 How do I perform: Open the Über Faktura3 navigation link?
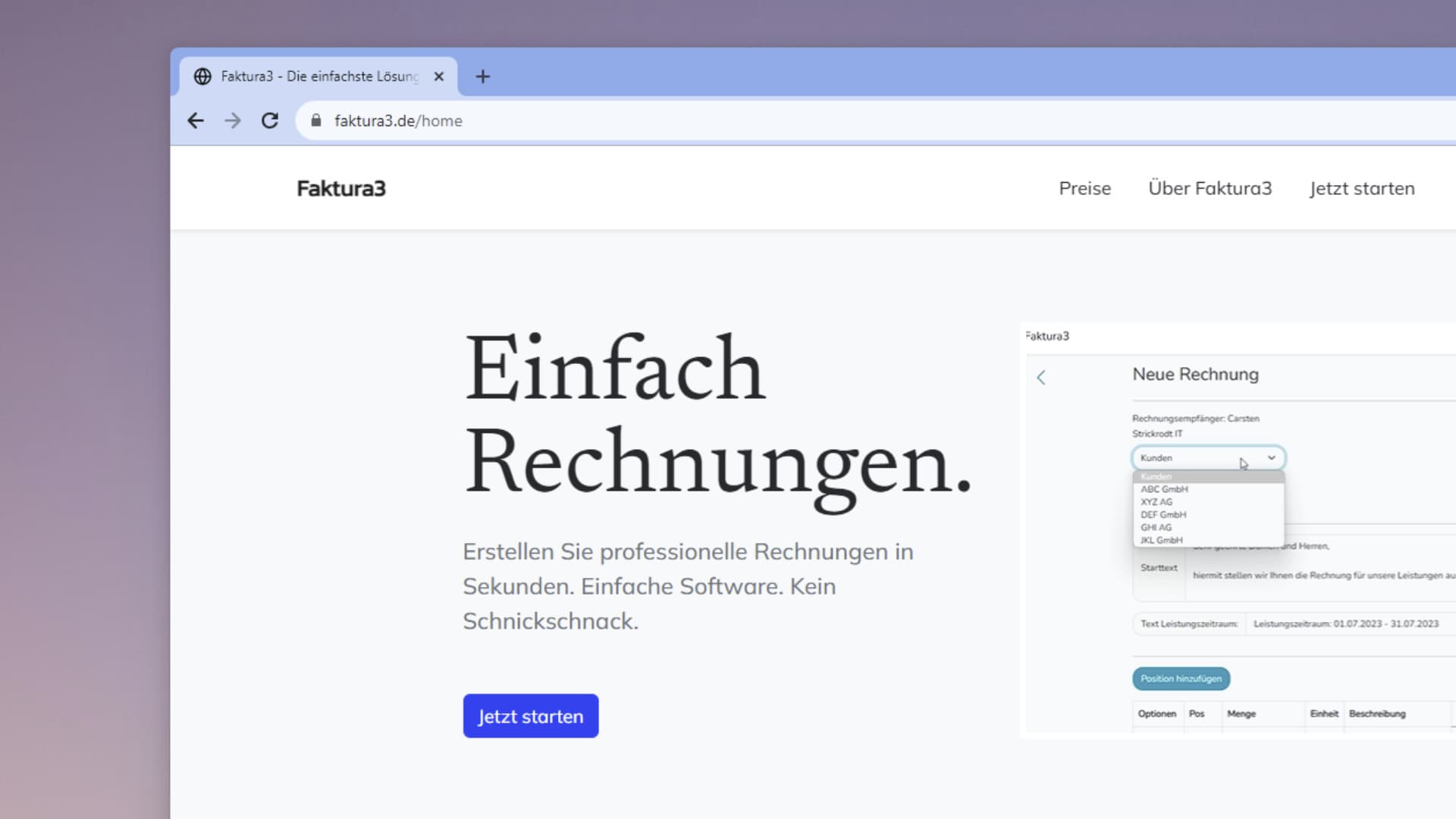pos(1210,188)
